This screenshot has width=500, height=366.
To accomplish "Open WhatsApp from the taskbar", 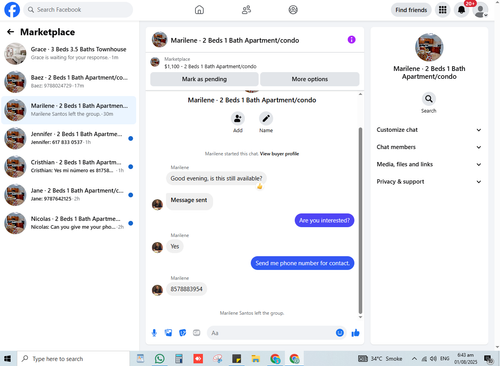I will pyautogui.click(x=160, y=359).
